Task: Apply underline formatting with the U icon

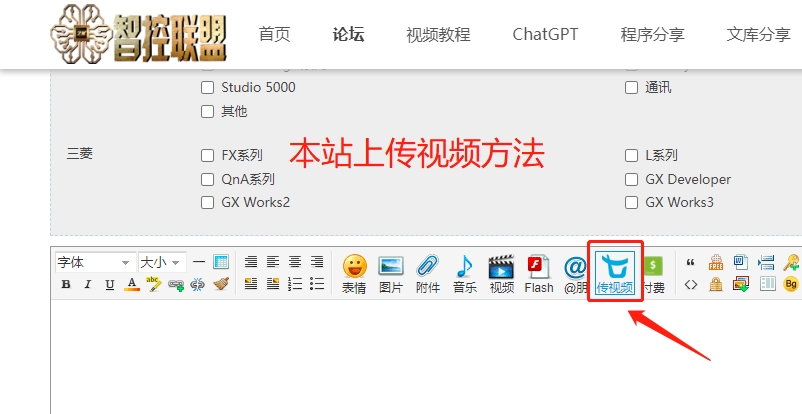Action: [109, 284]
